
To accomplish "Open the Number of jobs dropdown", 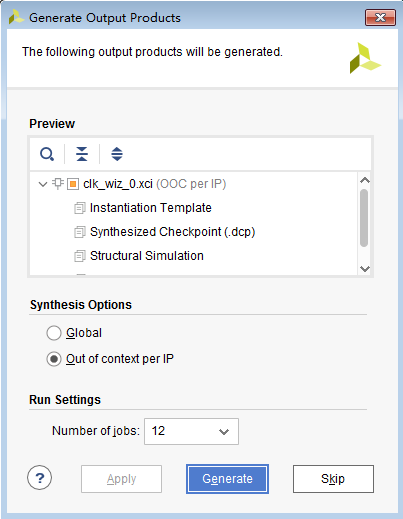I will (x=191, y=431).
